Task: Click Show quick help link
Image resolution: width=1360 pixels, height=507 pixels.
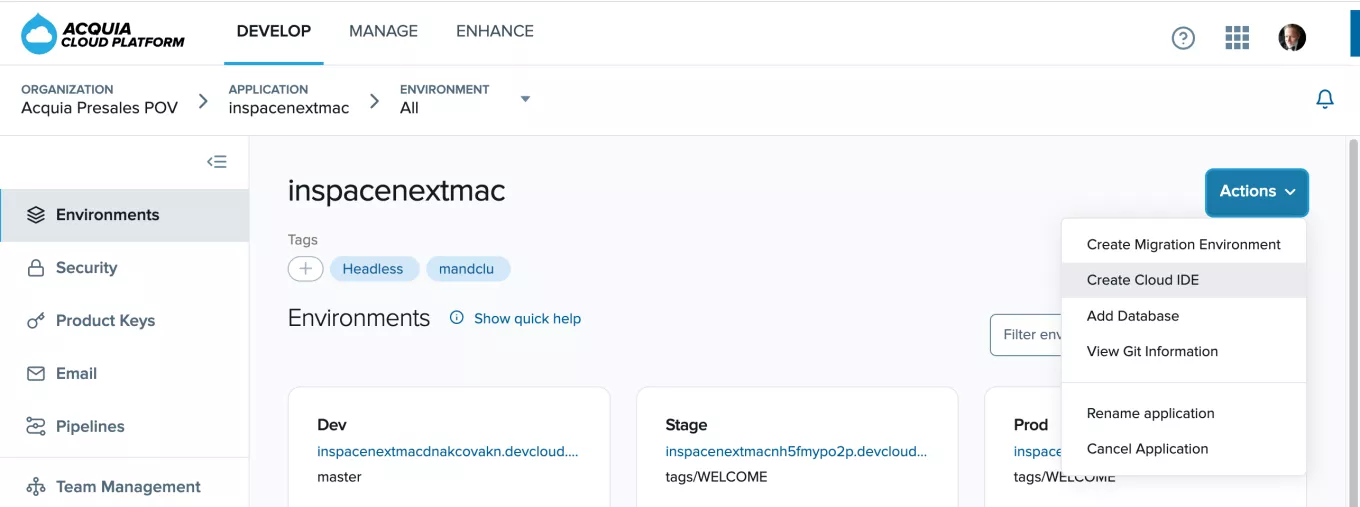Action: (527, 318)
